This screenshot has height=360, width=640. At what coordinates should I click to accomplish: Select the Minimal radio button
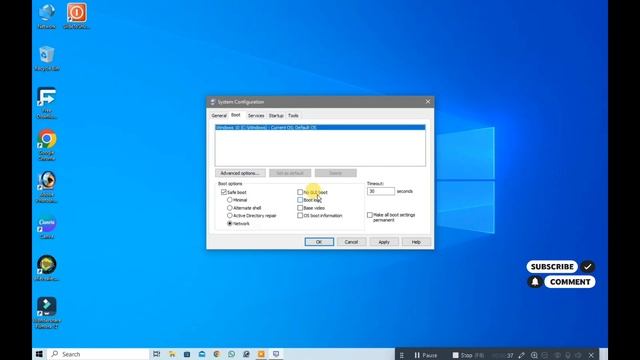(230, 200)
